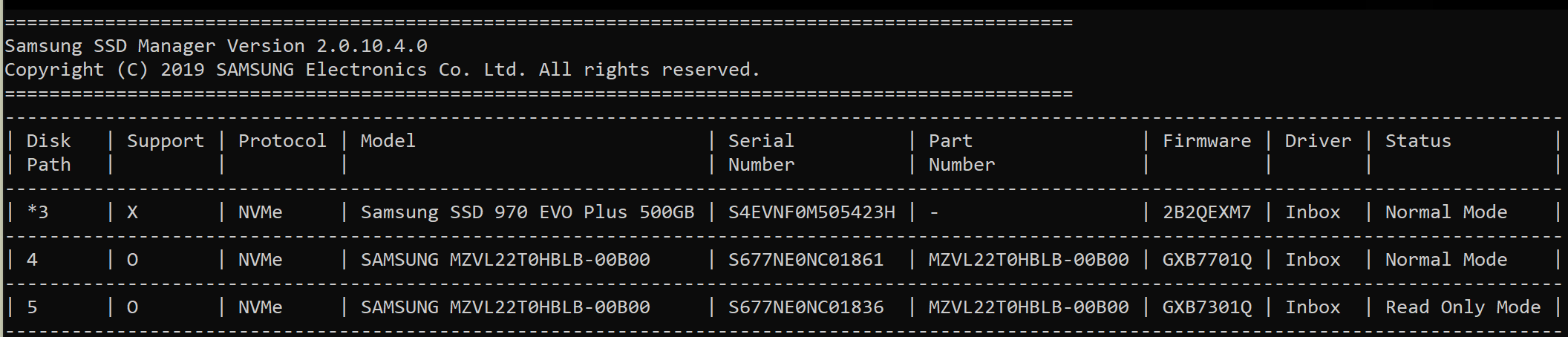Click serial number S677NE0NC01861
The image size is (1568, 337).
(x=806, y=260)
